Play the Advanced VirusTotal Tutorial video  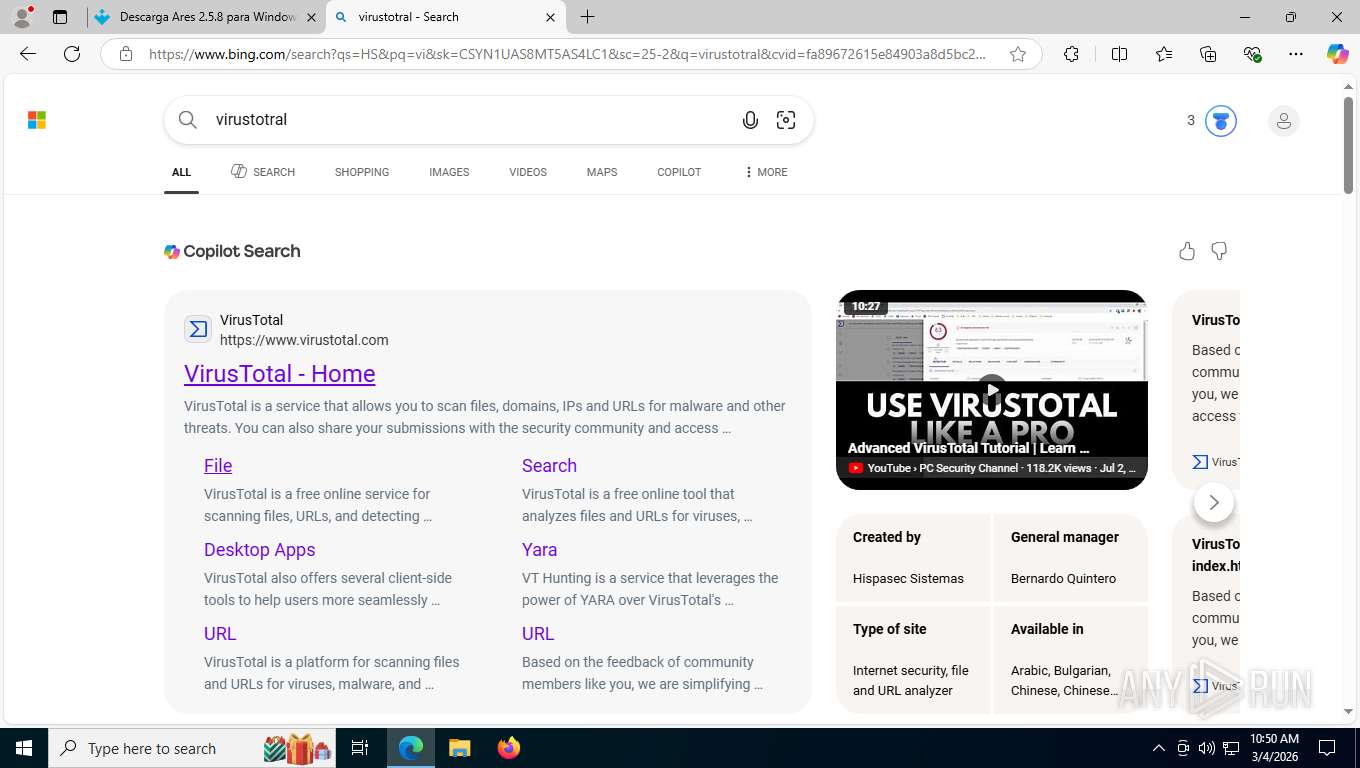point(992,390)
